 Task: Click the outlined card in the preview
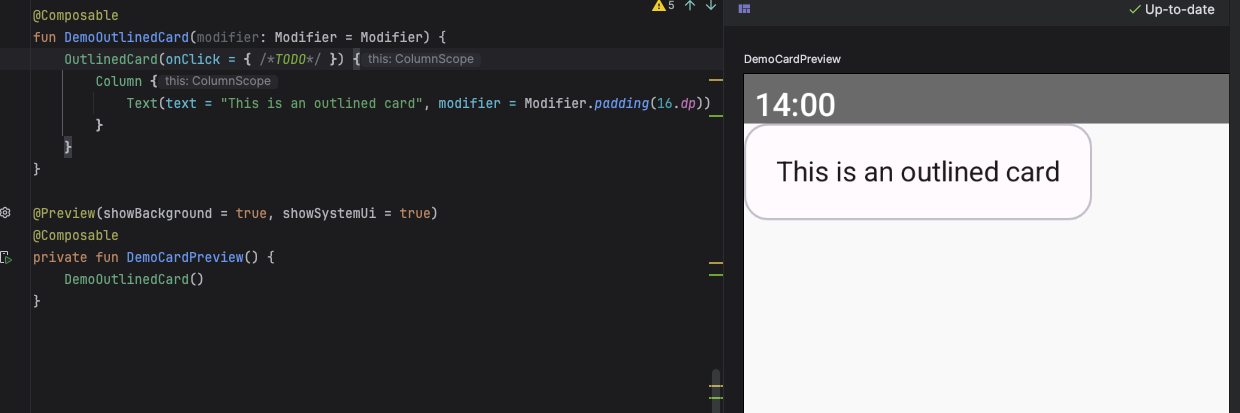point(917,172)
